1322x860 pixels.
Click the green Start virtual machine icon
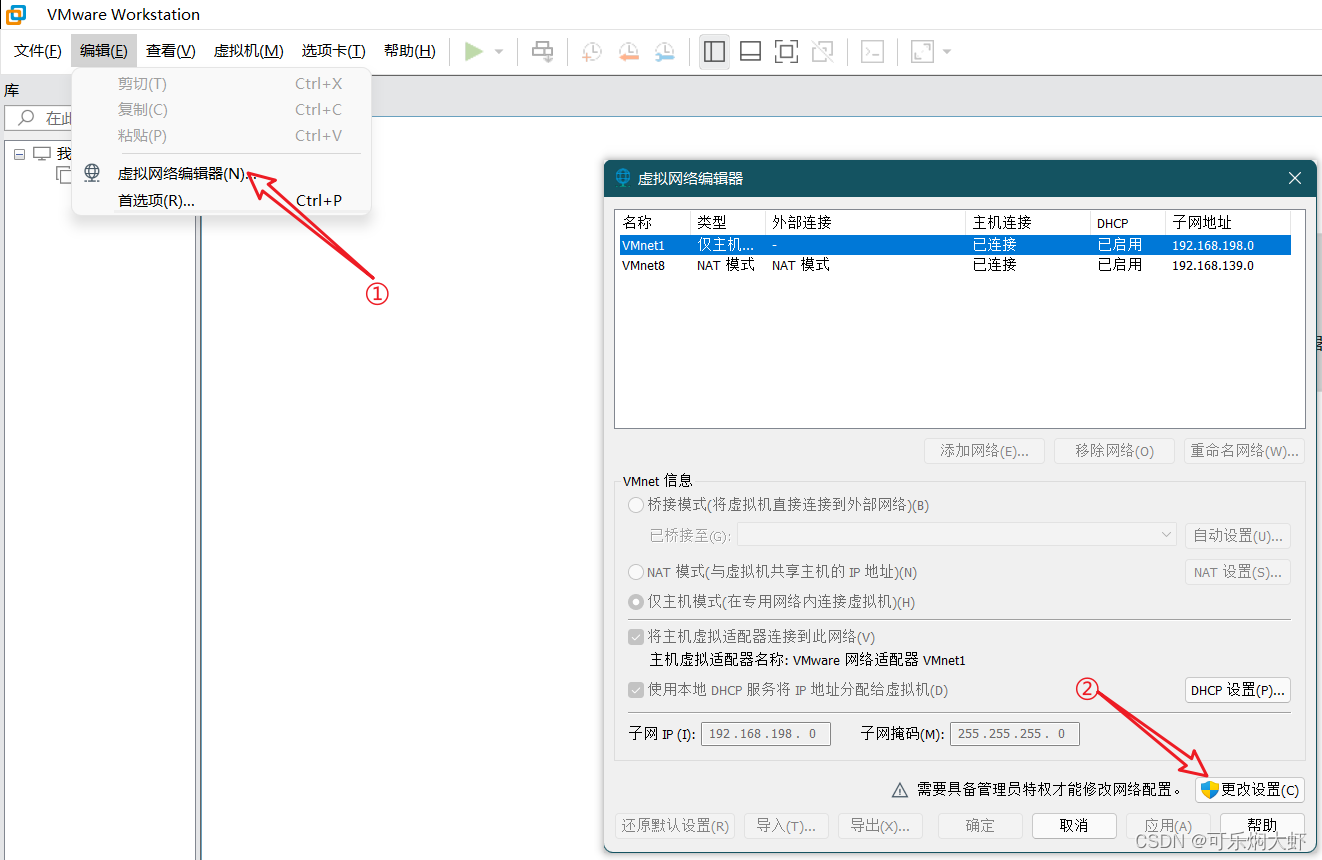[x=476, y=51]
